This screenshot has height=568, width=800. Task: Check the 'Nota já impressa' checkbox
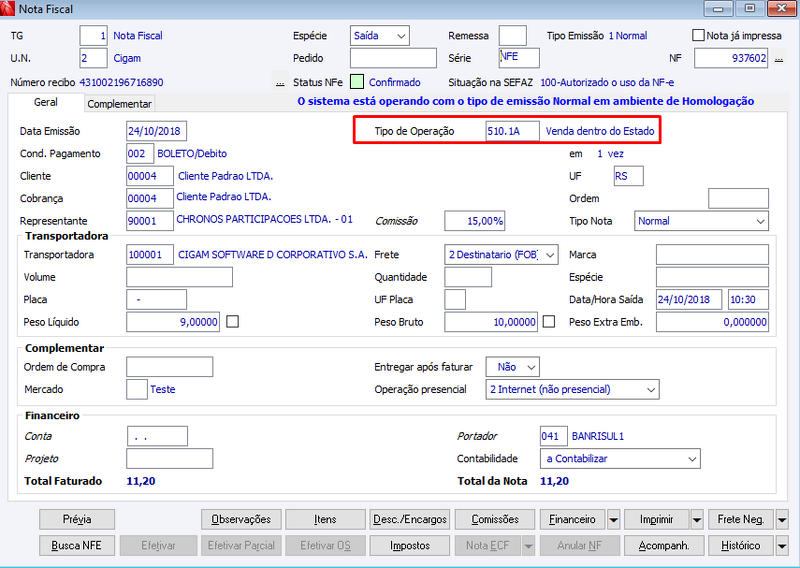point(698,35)
